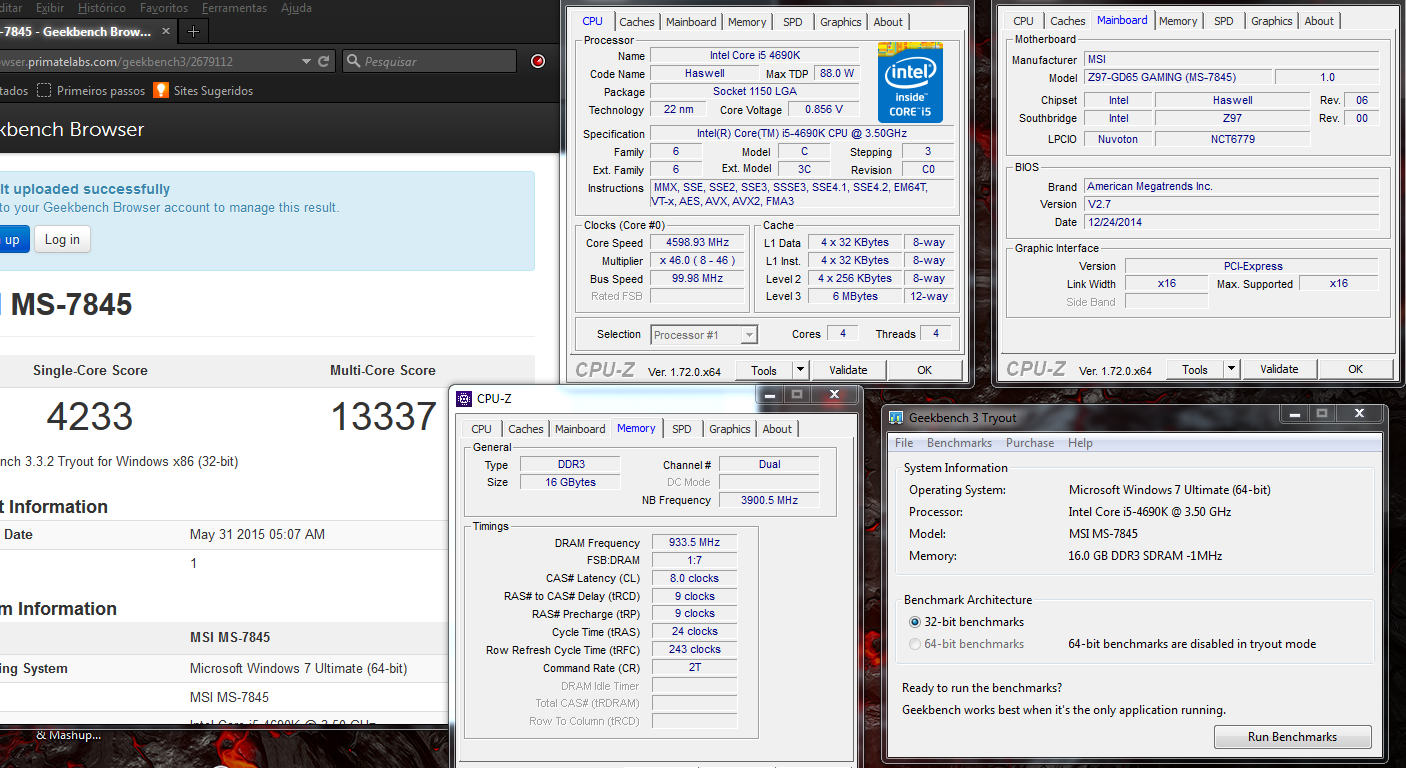This screenshot has height=768, width=1406.
Task: Open the Purchase menu in Geekbench 3
Action: [1030, 443]
